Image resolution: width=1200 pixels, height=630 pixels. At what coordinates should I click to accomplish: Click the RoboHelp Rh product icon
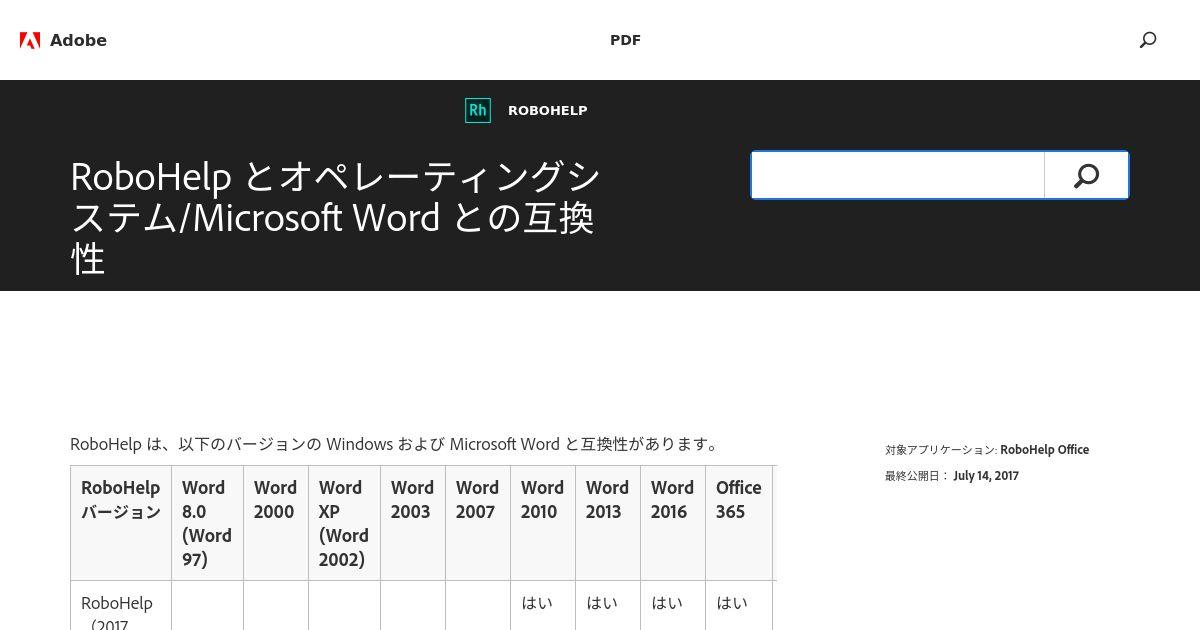478,110
